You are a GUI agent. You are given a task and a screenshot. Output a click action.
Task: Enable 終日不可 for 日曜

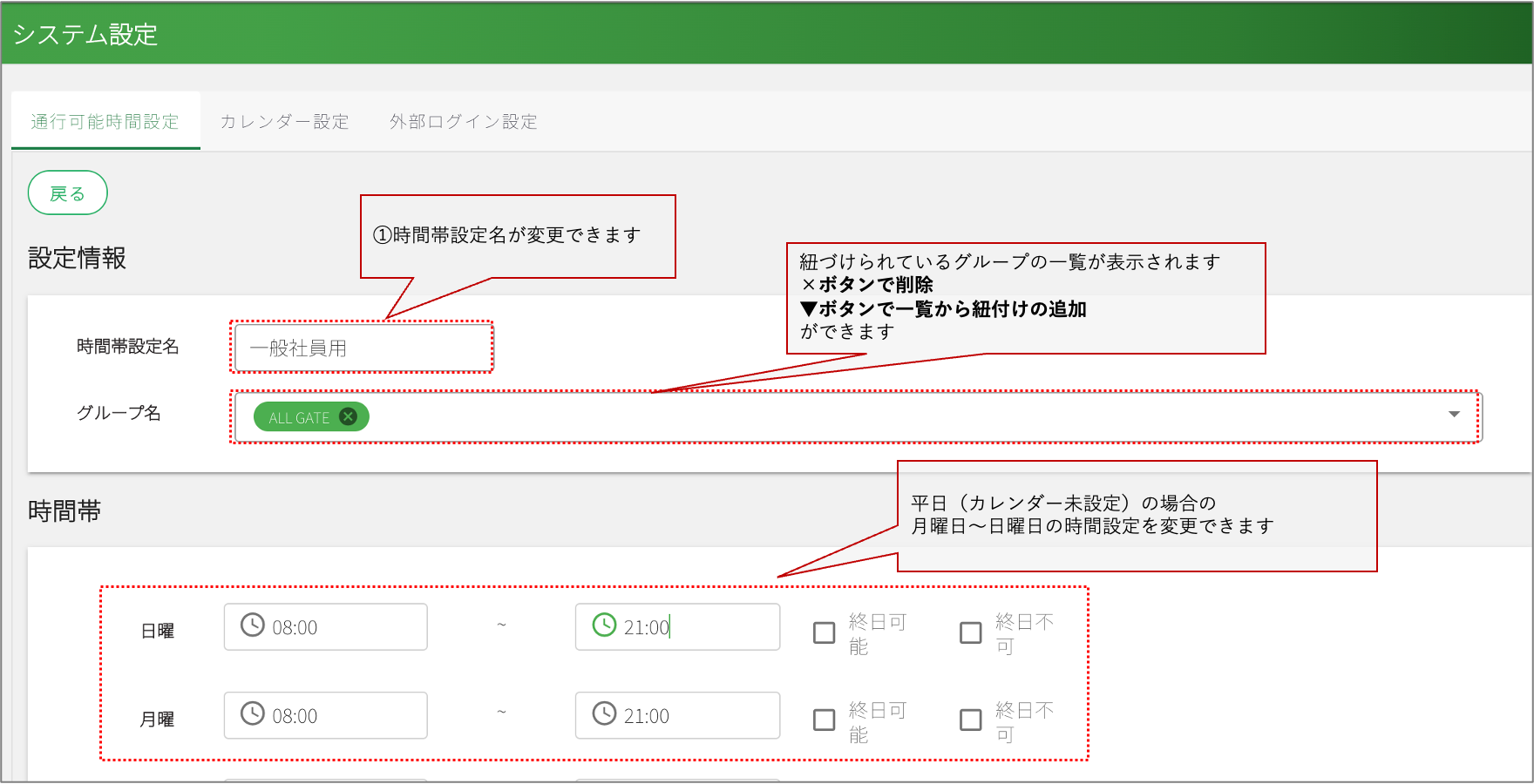[x=970, y=632]
